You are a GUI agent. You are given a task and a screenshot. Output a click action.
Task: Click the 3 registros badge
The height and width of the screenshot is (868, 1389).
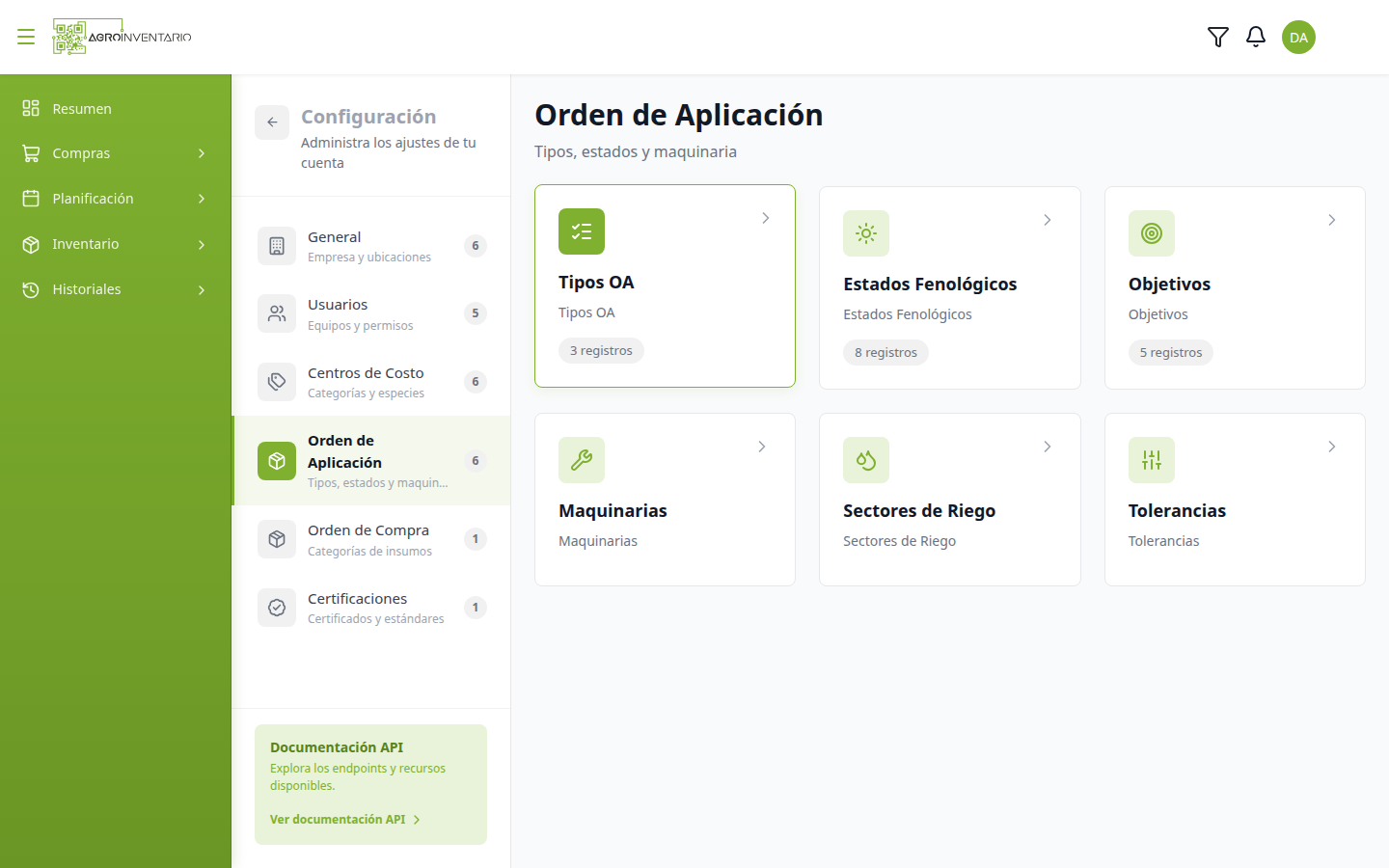click(601, 350)
